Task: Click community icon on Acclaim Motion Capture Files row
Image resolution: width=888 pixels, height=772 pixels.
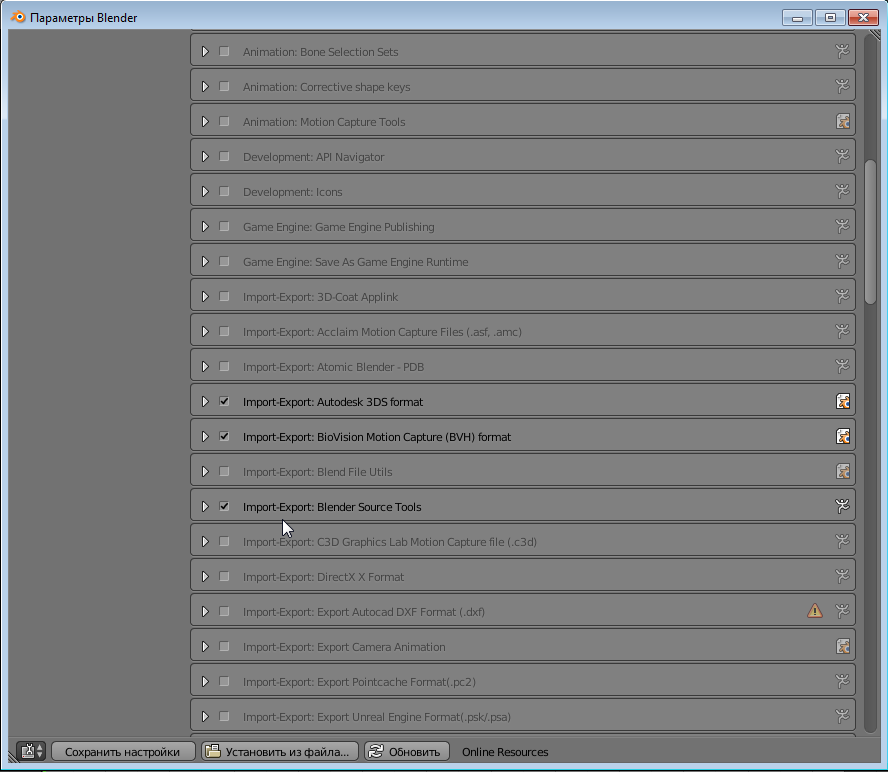Action: [842, 331]
